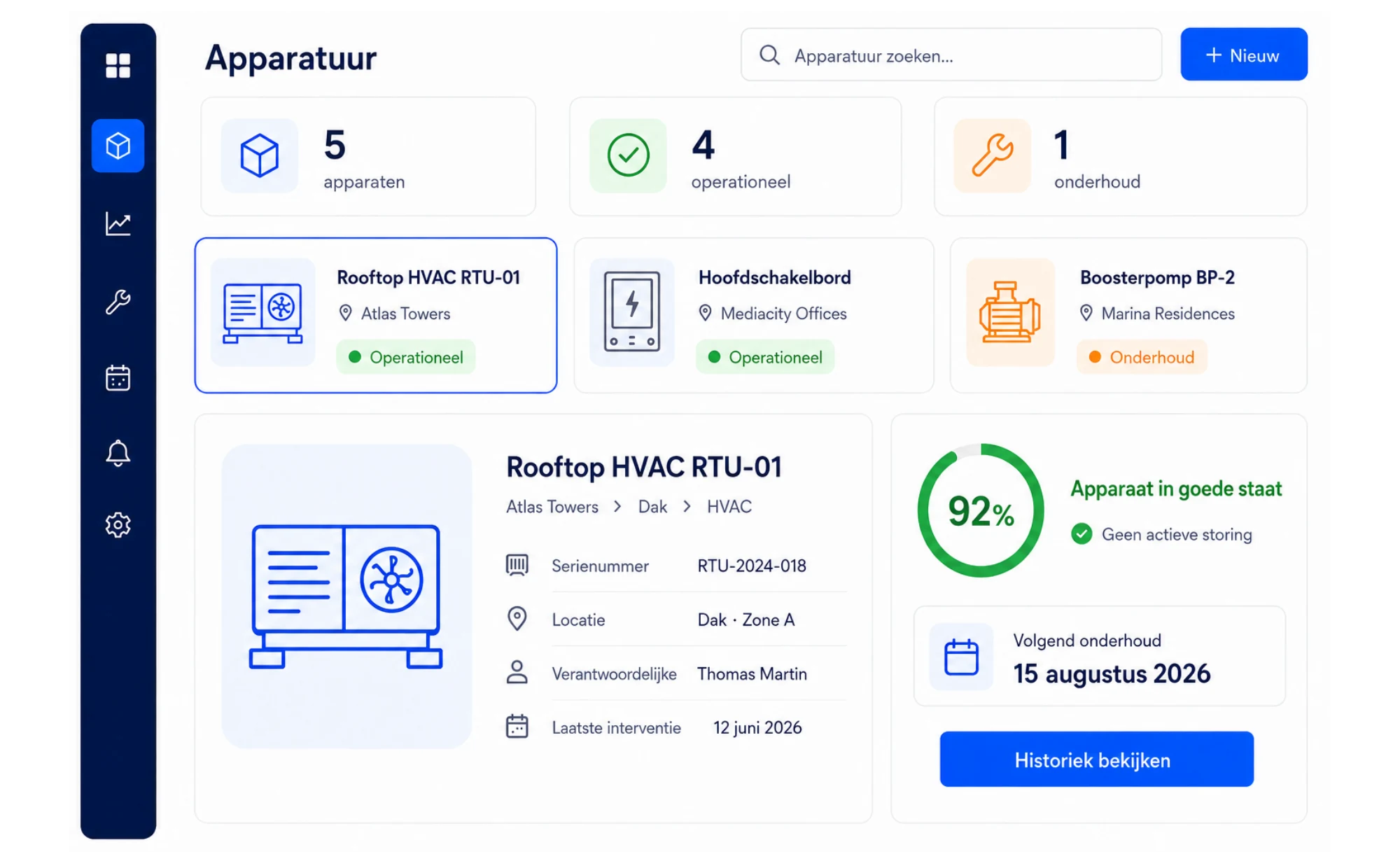
Task: Click the green checkmark icon in operationeel card
Action: [x=628, y=155]
